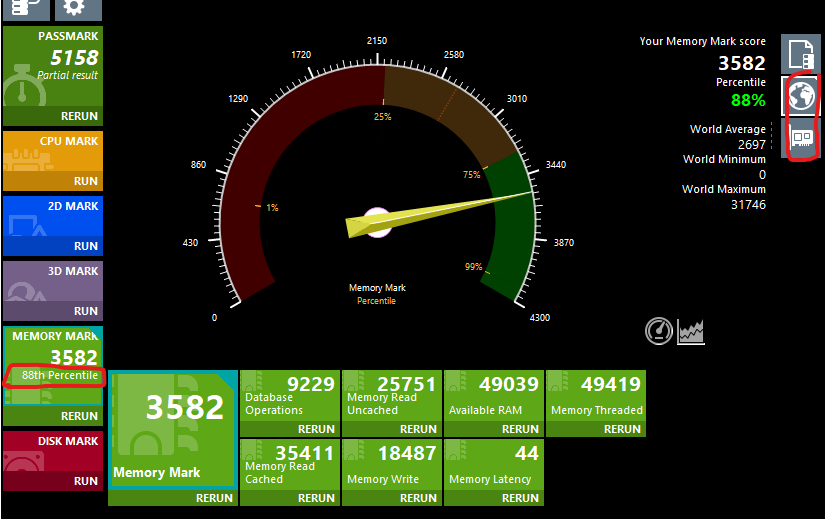Switch to the gauge dial view icon

[659, 331]
